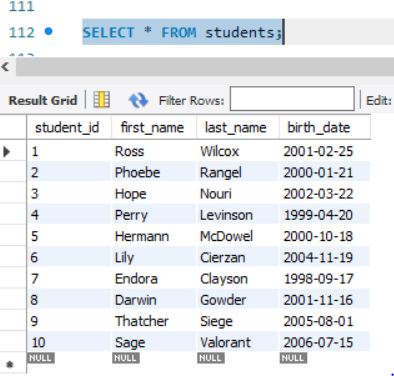Click the scroll left arrow

(5, 67)
